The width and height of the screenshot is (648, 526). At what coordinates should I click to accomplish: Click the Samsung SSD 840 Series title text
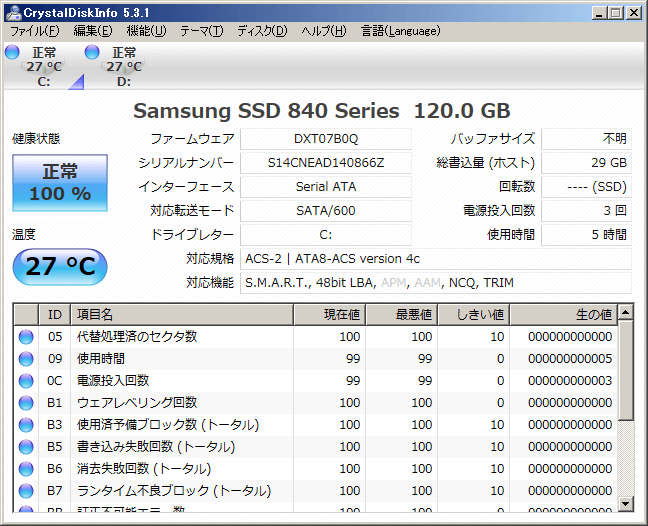[322, 111]
